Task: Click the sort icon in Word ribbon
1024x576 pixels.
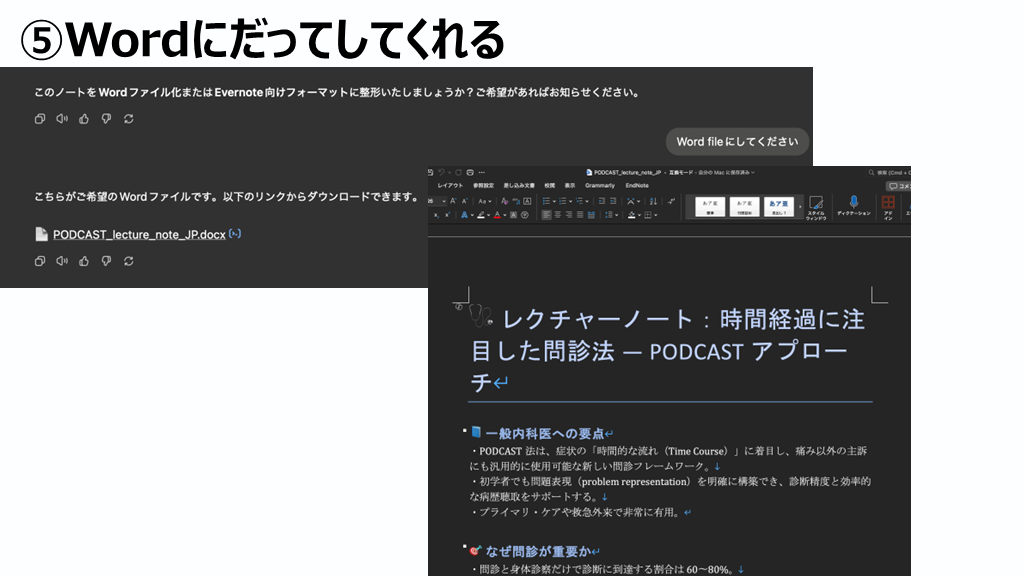Action: coord(656,201)
